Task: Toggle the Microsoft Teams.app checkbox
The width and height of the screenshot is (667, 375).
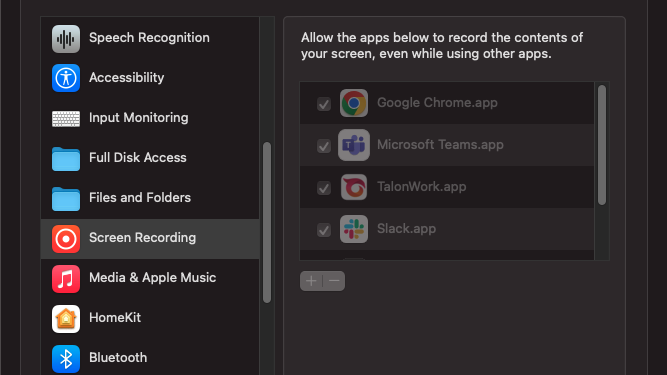Action: coord(324,146)
